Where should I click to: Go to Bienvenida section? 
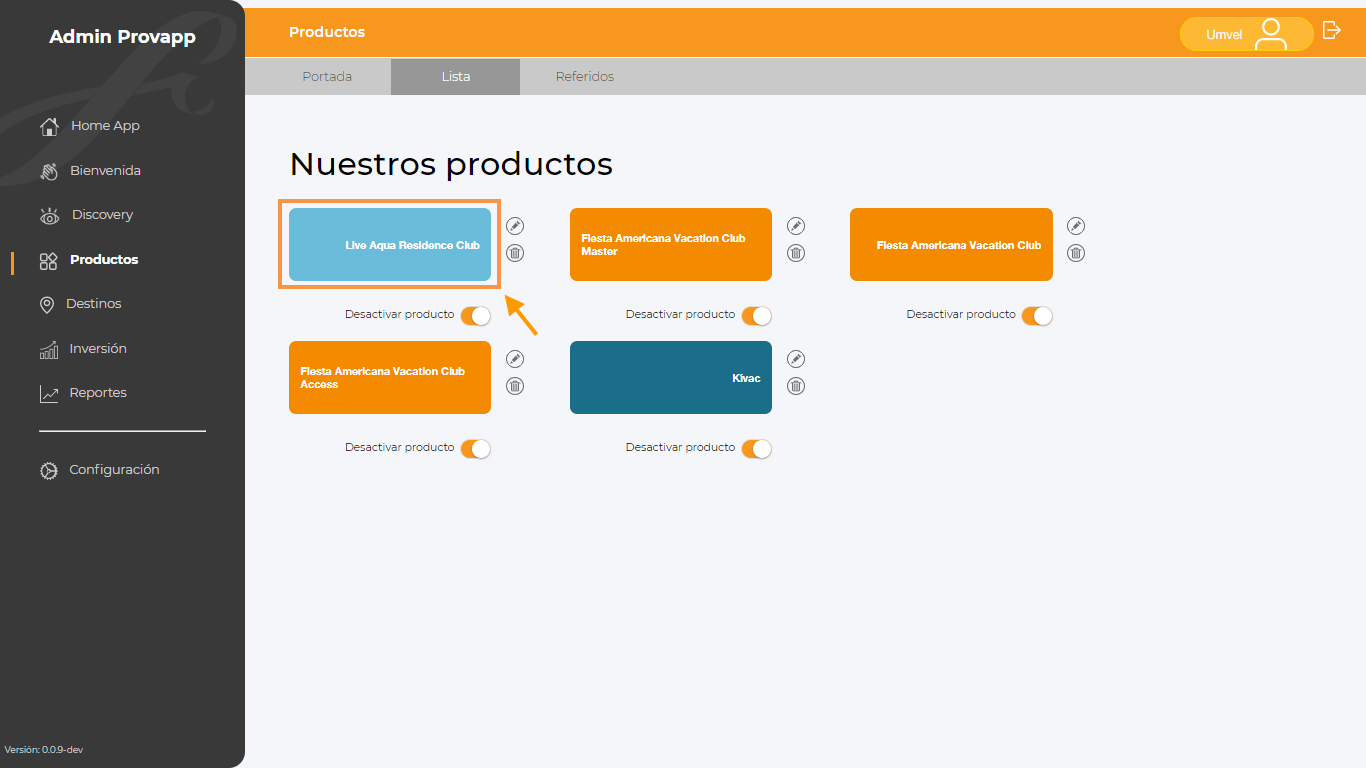105,171
